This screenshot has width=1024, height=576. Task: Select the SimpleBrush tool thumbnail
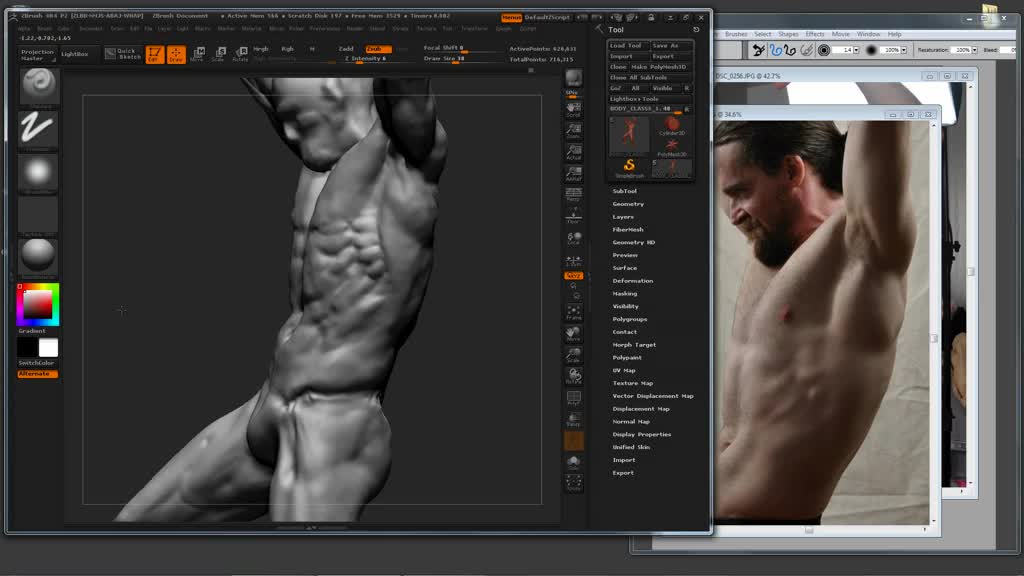click(x=629, y=168)
